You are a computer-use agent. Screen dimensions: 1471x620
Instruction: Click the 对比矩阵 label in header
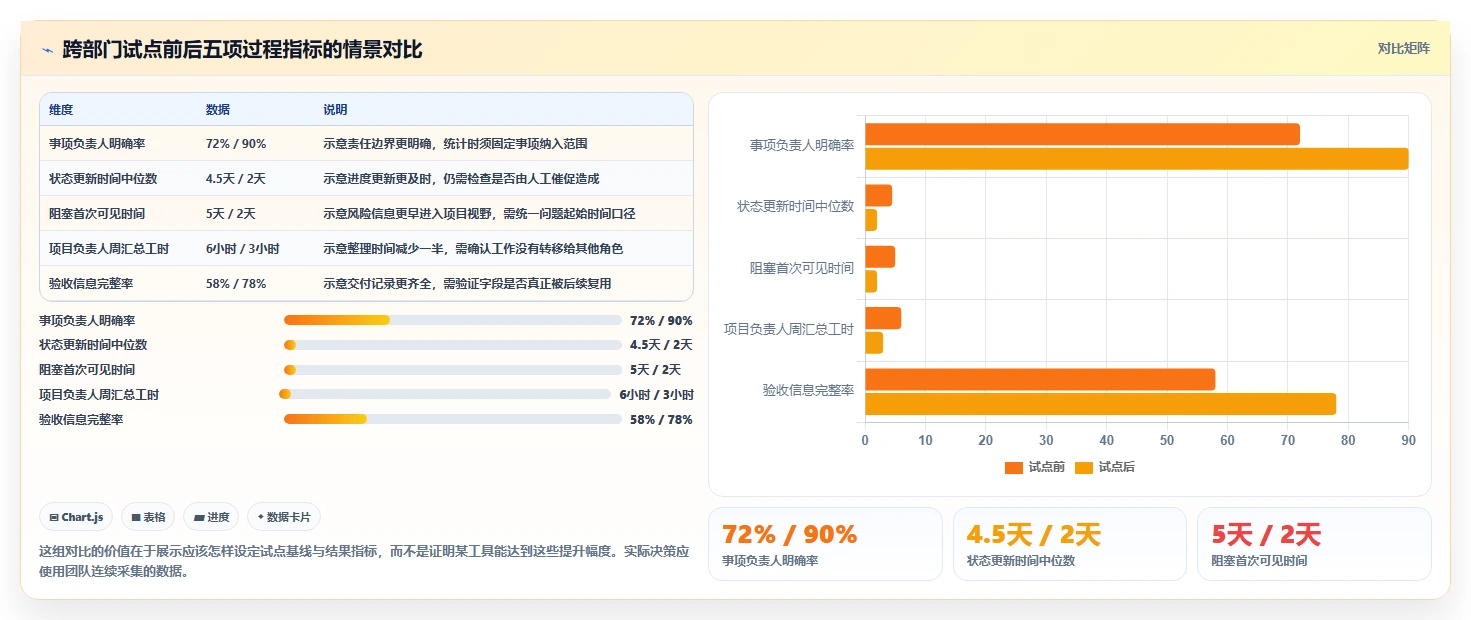pyautogui.click(x=1403, y=48)
